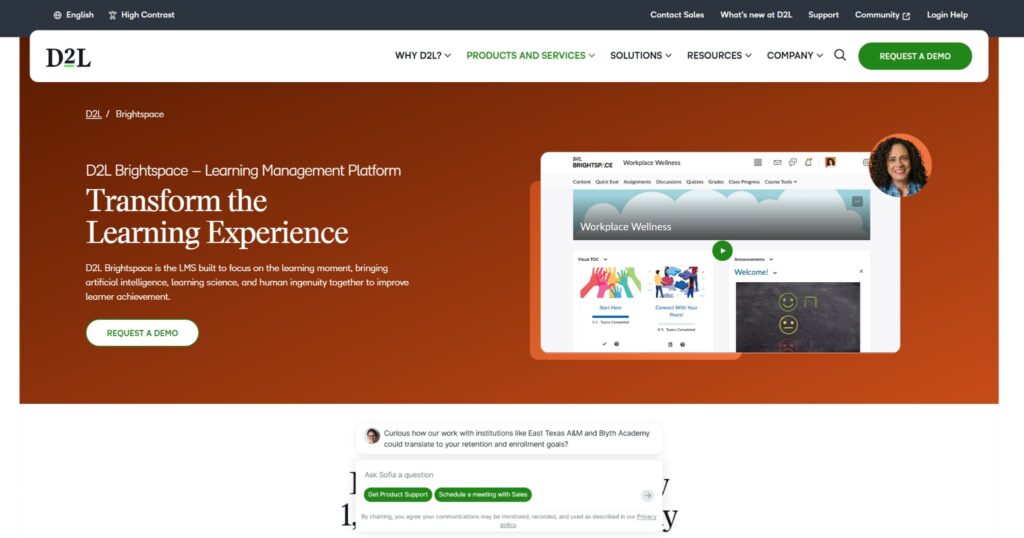Follow the D2L breadcrumb link

pos(93,114)
